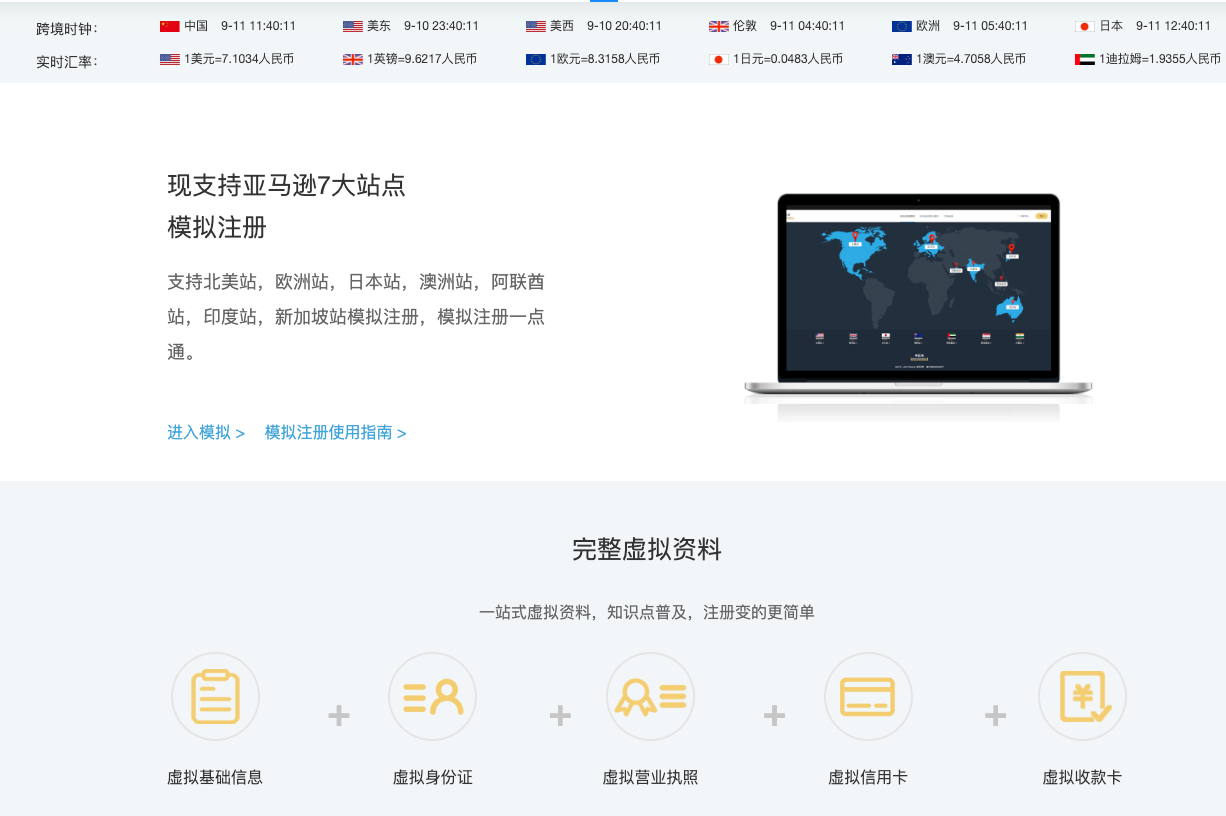Click the clipboard icon for 虚拟基础信息
The image size is (1226, 816).
pyautogui.click(x=215, y=696)
